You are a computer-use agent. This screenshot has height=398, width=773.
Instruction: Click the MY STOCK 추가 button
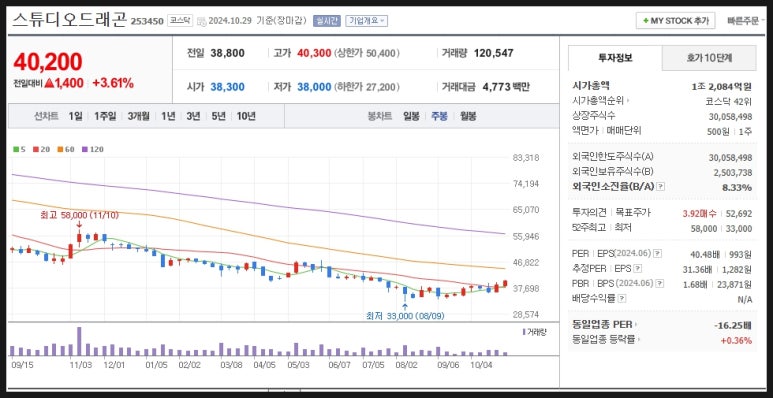675,21
